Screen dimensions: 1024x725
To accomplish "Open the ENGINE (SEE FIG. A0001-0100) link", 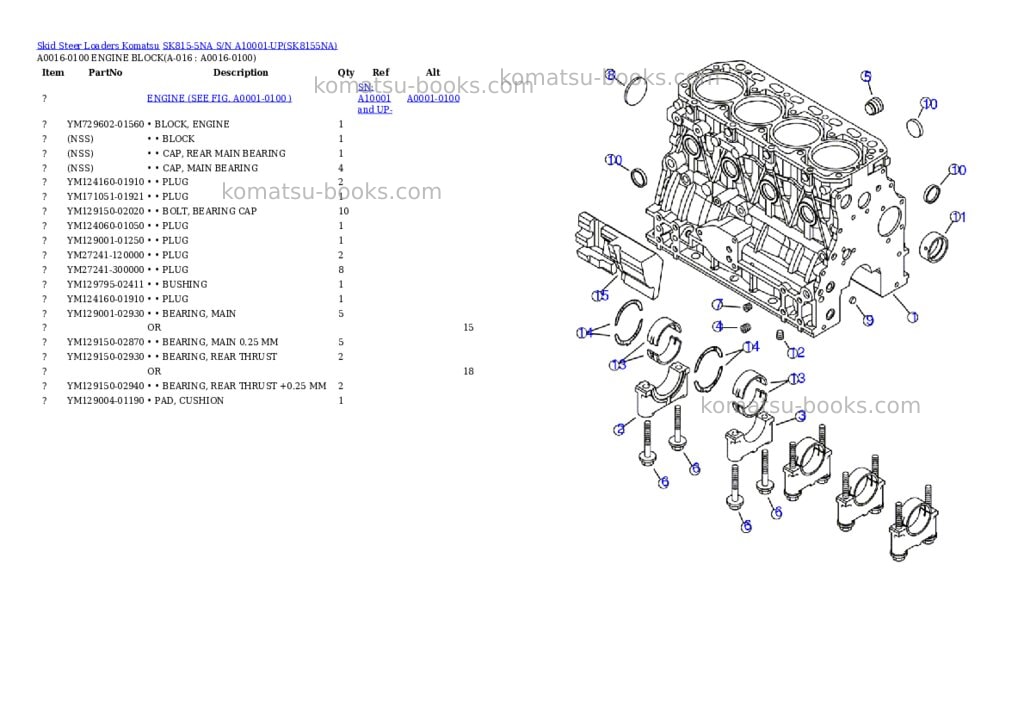I will point(219,99).
